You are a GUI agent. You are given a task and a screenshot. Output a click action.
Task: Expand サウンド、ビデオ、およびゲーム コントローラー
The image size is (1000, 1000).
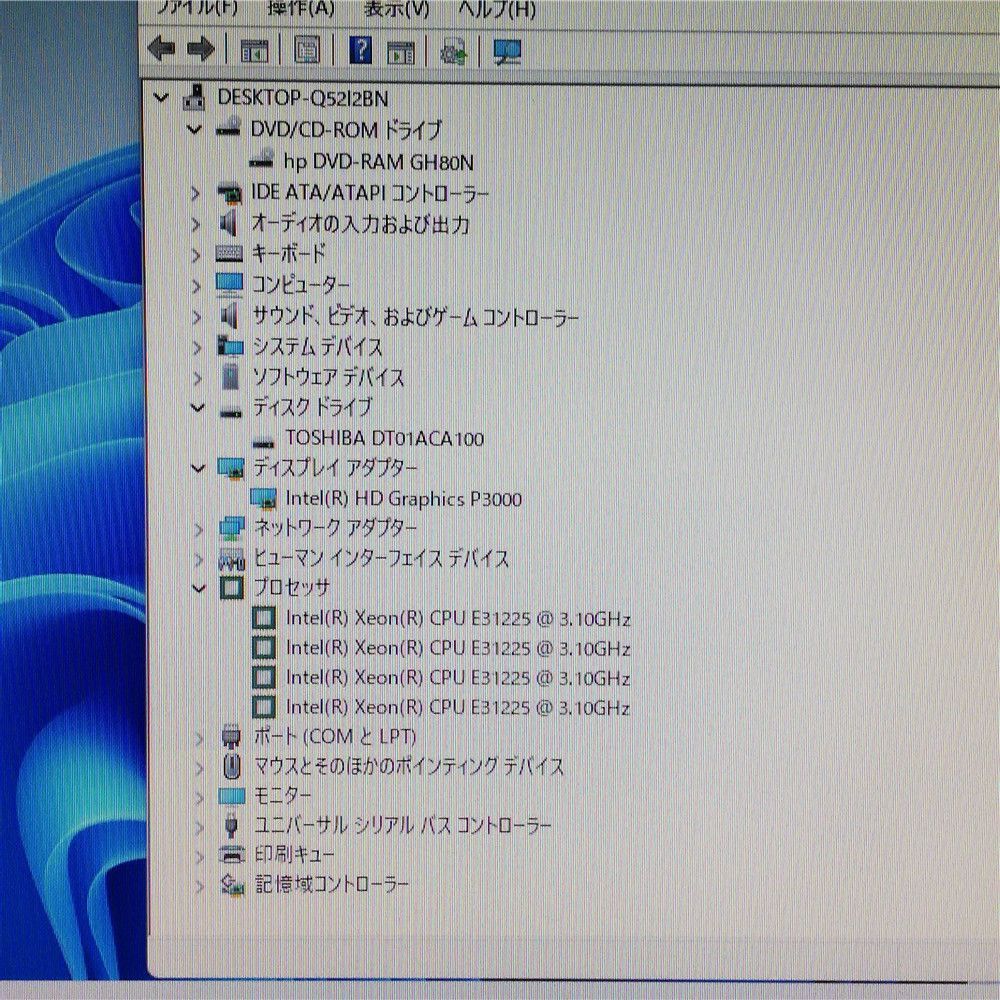pos(196,316)
